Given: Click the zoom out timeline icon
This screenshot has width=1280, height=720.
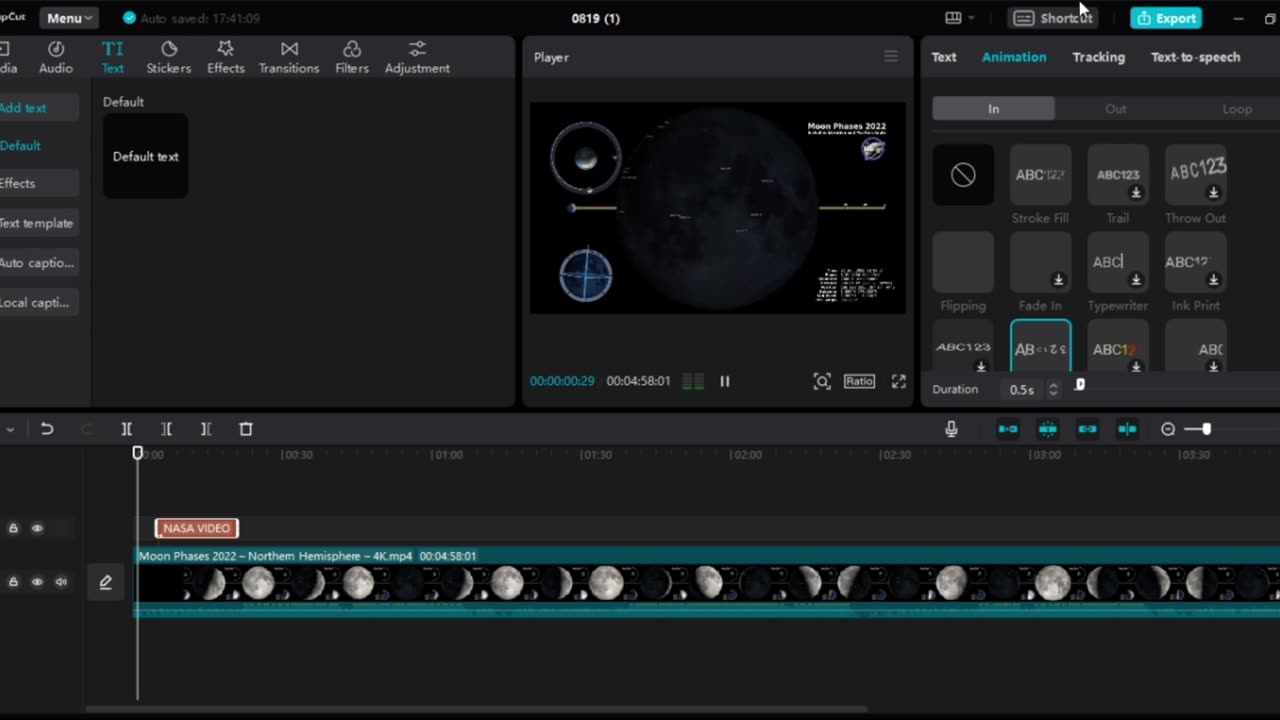Looking at the screenshot, I should (1168, 429).
